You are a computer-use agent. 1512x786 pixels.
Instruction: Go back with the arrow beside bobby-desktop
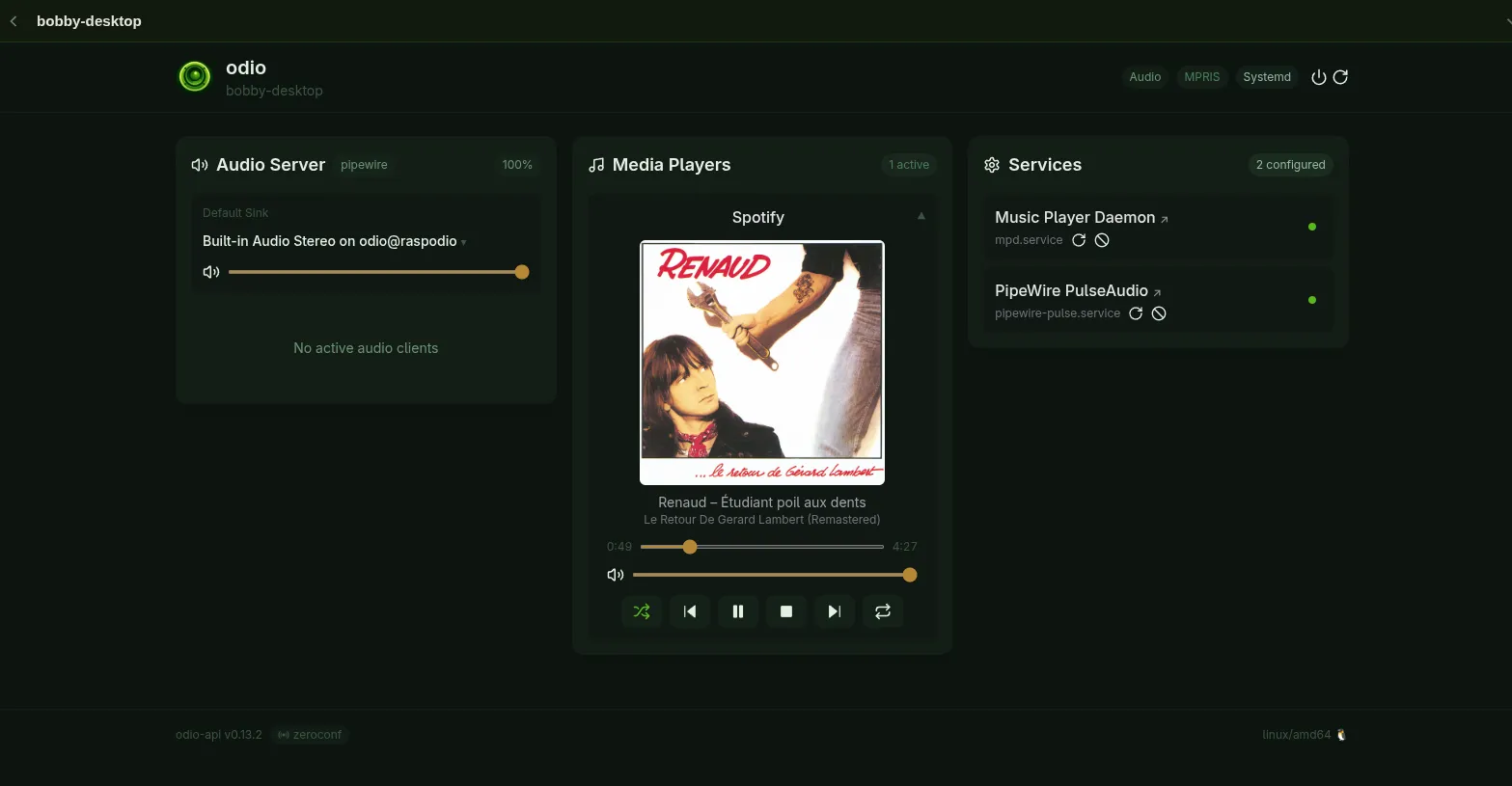point(14,21)
